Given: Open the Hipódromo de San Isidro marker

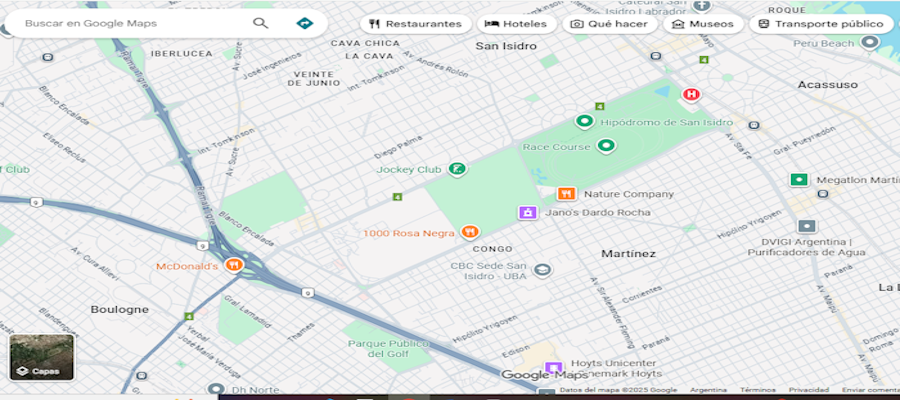Looking at the screenshot, I should point(584,122).
